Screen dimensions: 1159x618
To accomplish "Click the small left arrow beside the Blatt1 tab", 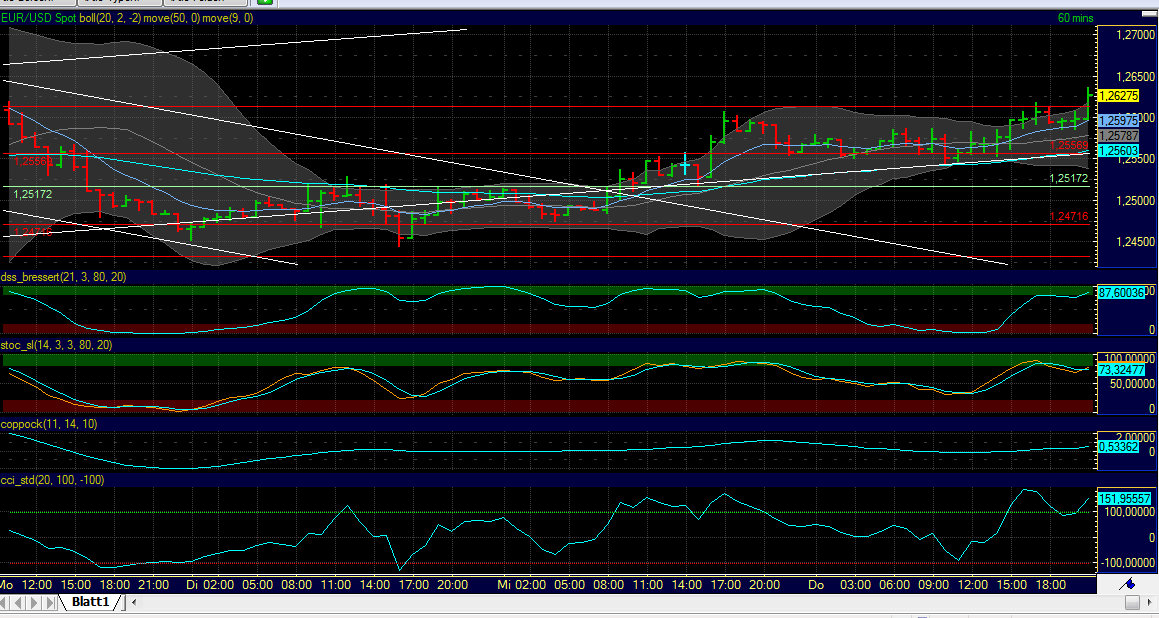I will 134,601.
